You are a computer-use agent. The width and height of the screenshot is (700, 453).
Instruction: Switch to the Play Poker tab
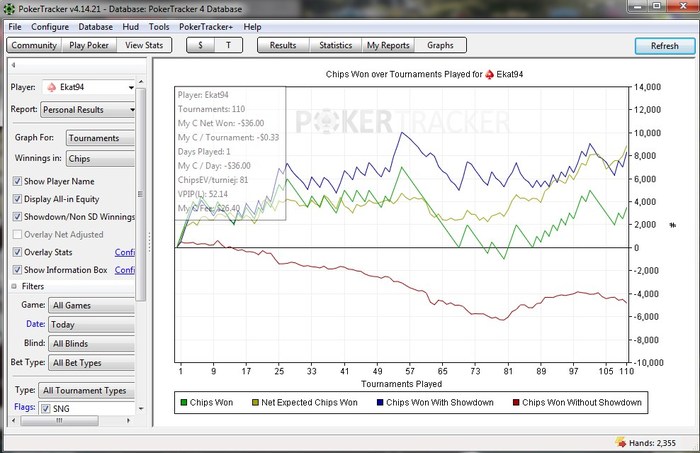89,46
